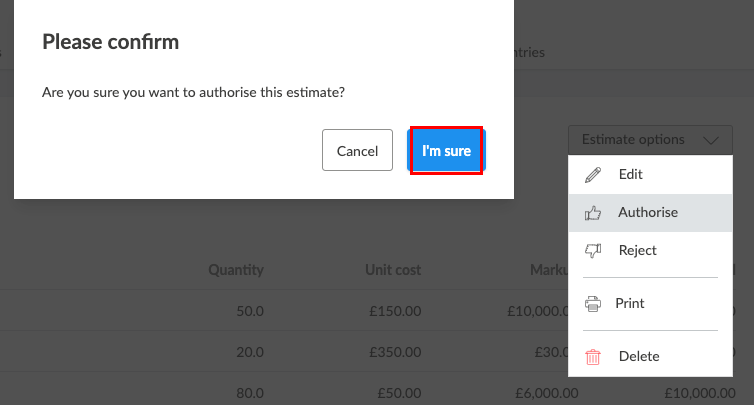754x405 pixels.
Task: Click the printer icon
Action: 593,304
